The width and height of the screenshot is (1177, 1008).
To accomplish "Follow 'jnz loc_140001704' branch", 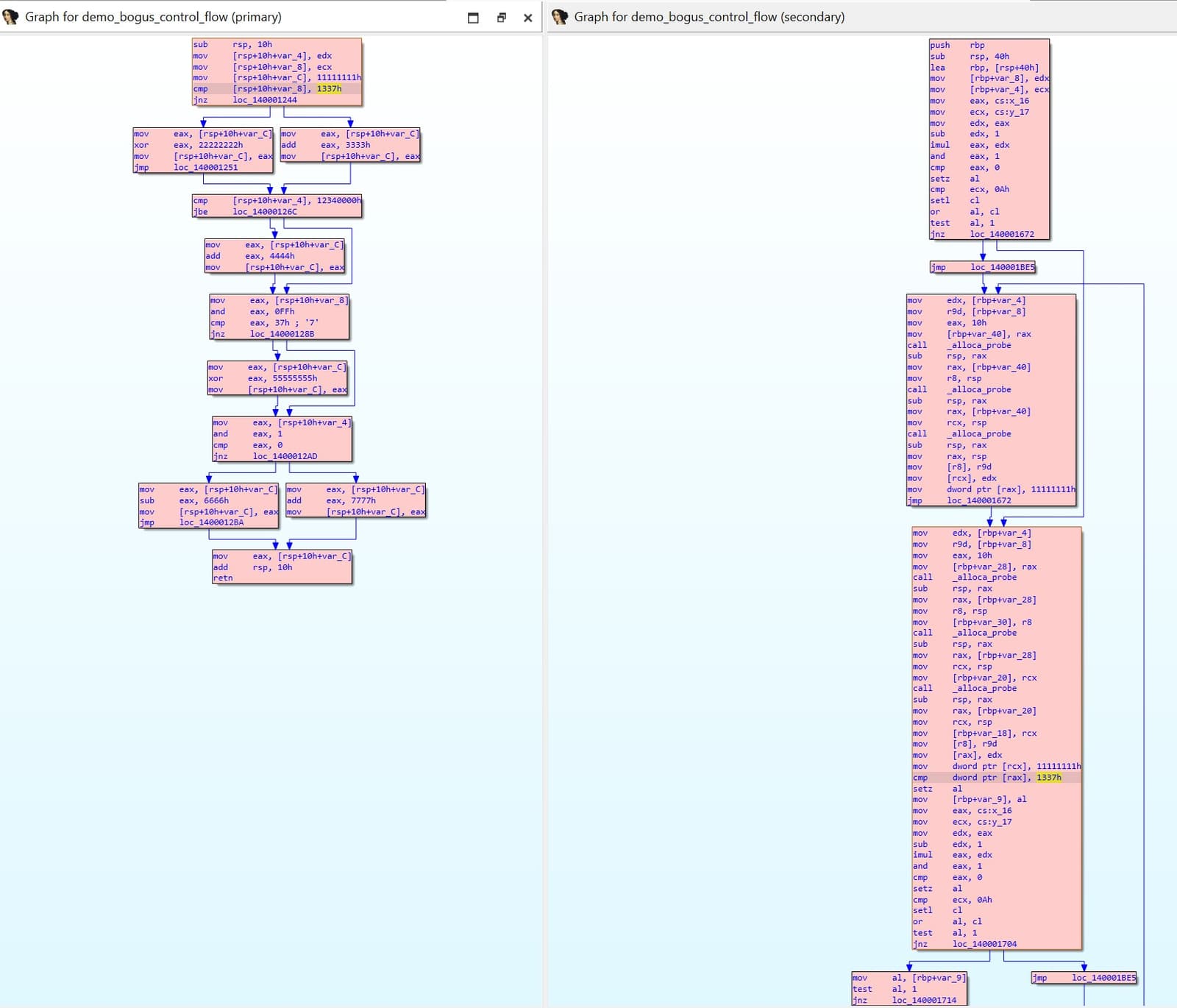I will point(965,944).
